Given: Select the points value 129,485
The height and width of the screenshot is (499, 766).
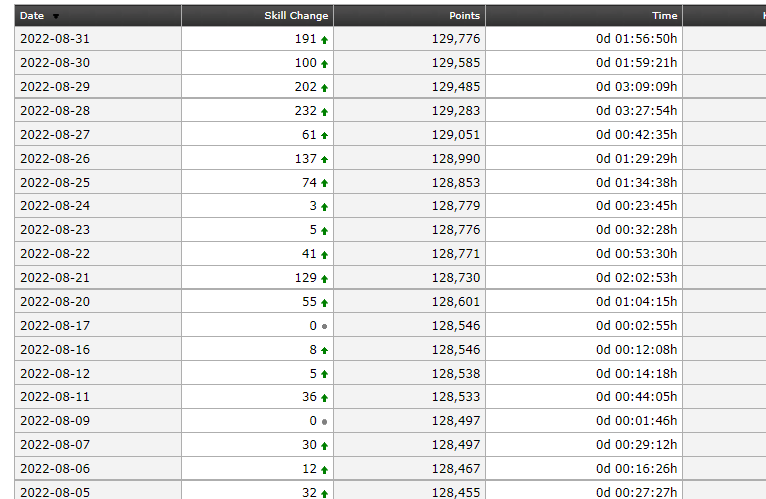Looking at the screenshot, I should pos(456,86).
